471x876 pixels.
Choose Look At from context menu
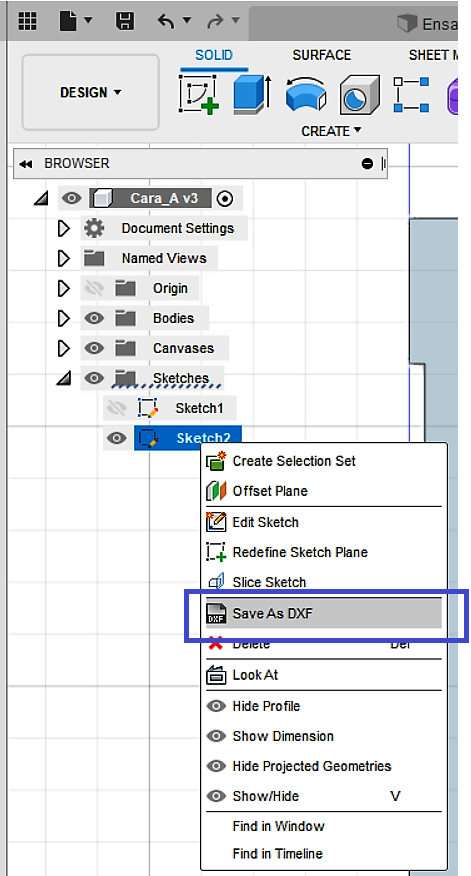[323, 675]
